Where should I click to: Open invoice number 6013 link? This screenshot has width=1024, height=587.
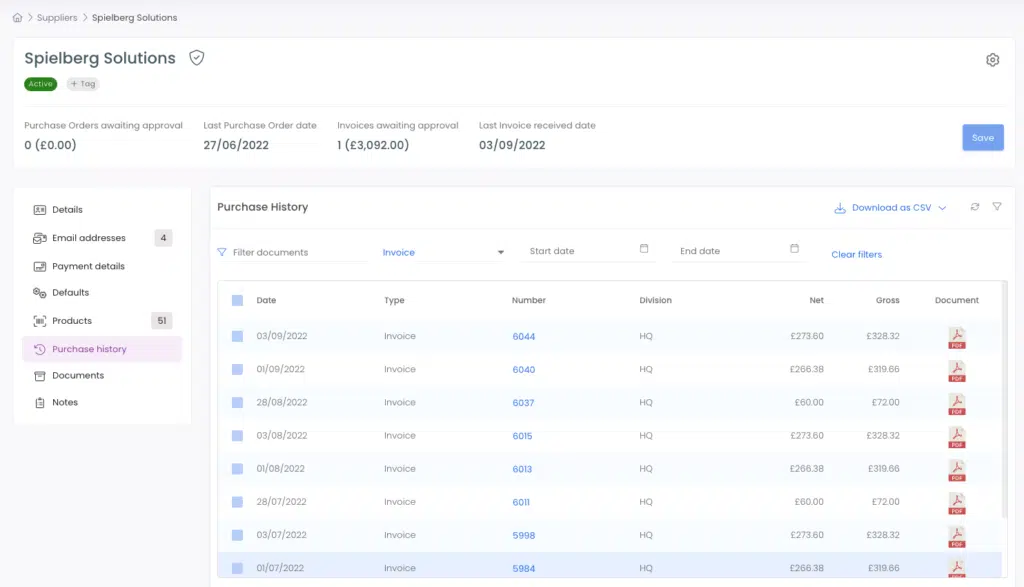tap(522, 469)
